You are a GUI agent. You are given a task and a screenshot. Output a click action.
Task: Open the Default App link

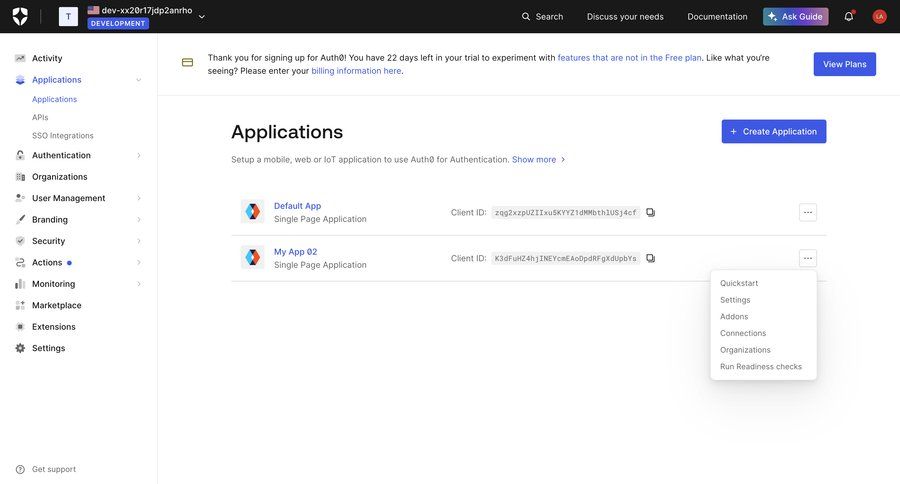point(297,206)
